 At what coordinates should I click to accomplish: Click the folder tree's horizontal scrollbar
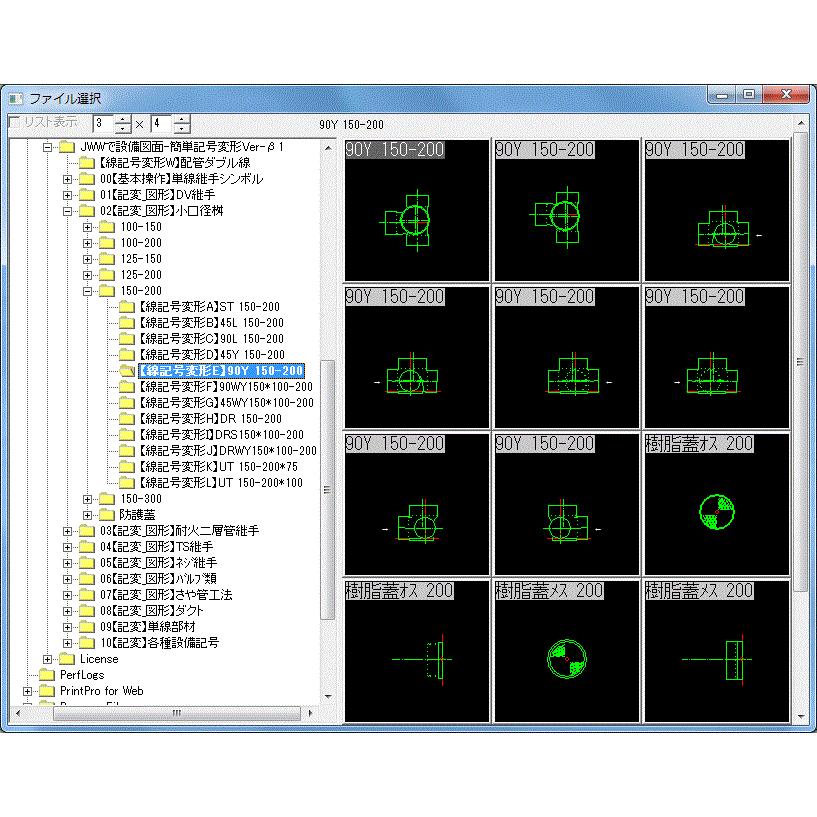click(175, 713)
